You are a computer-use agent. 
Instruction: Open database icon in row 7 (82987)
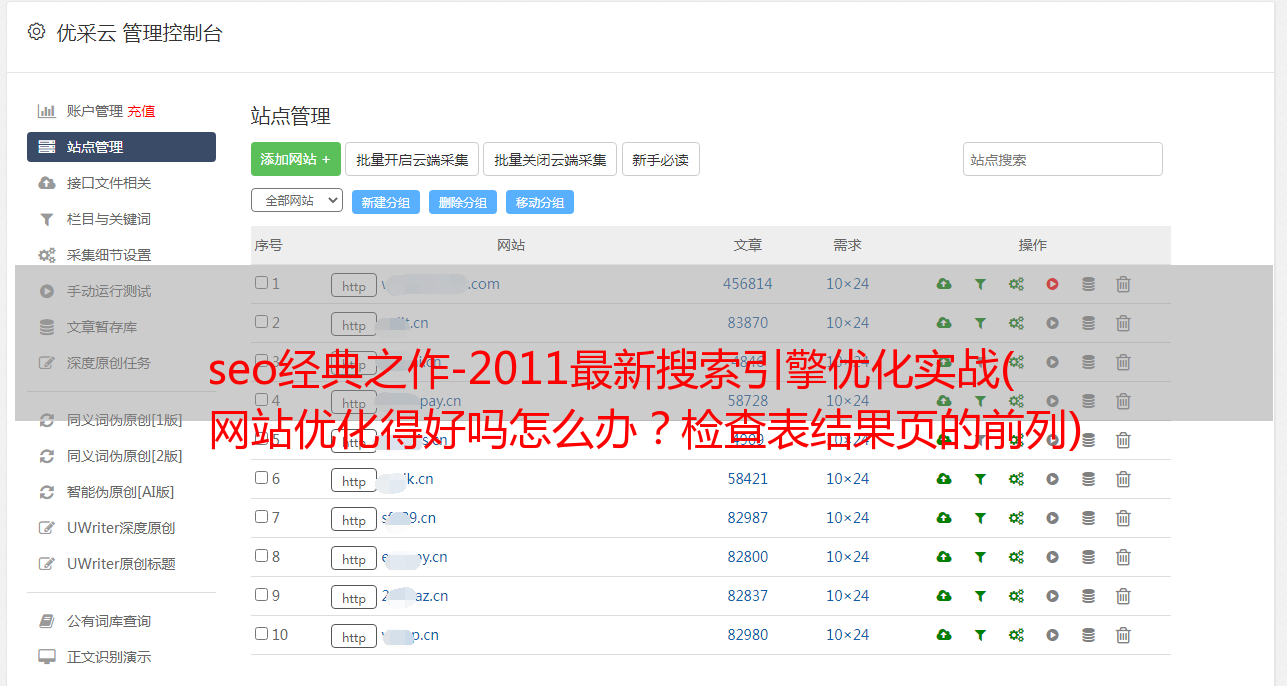click(x=1088, y=518)
